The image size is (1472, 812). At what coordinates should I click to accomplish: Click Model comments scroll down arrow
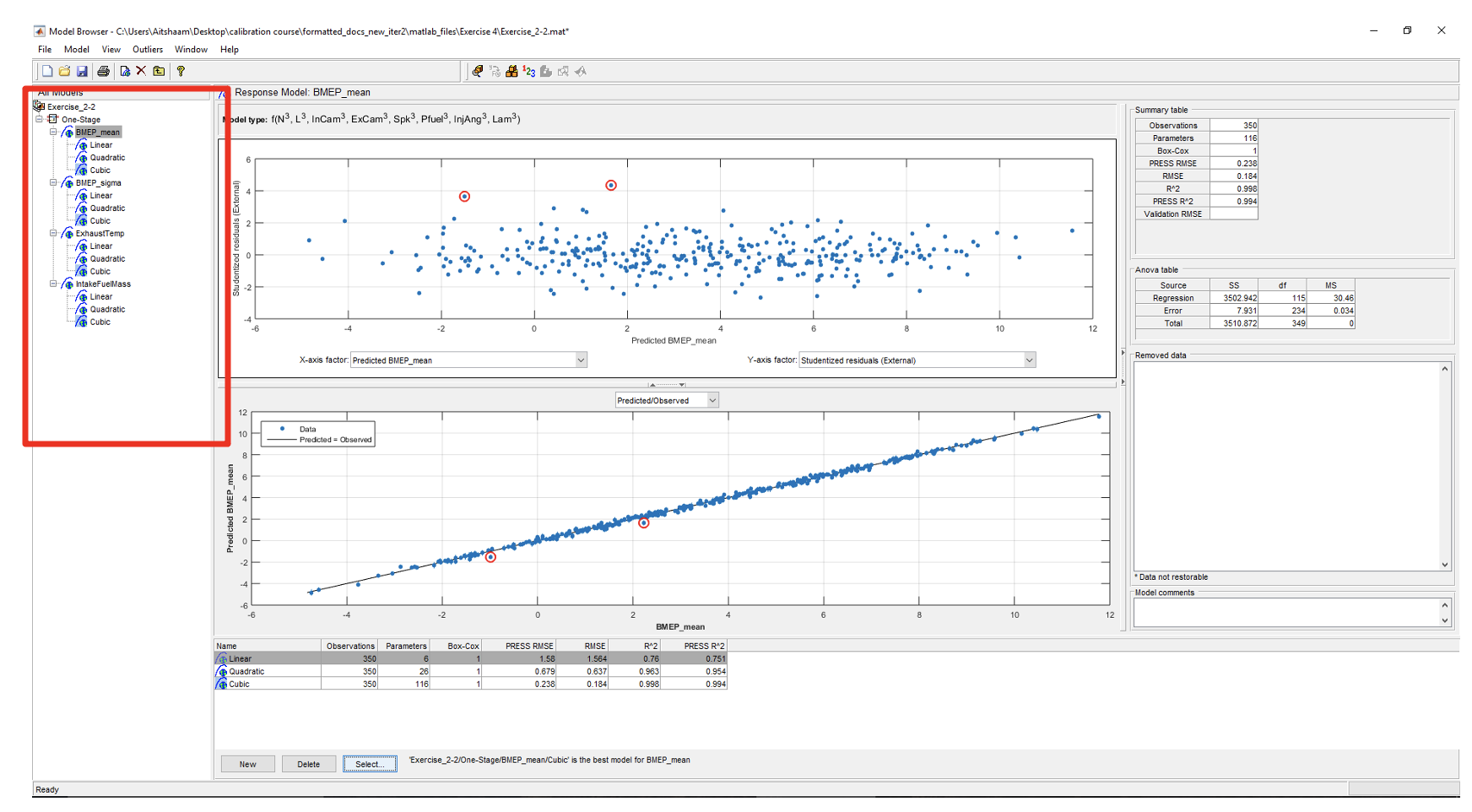[x=1445, y=620]
